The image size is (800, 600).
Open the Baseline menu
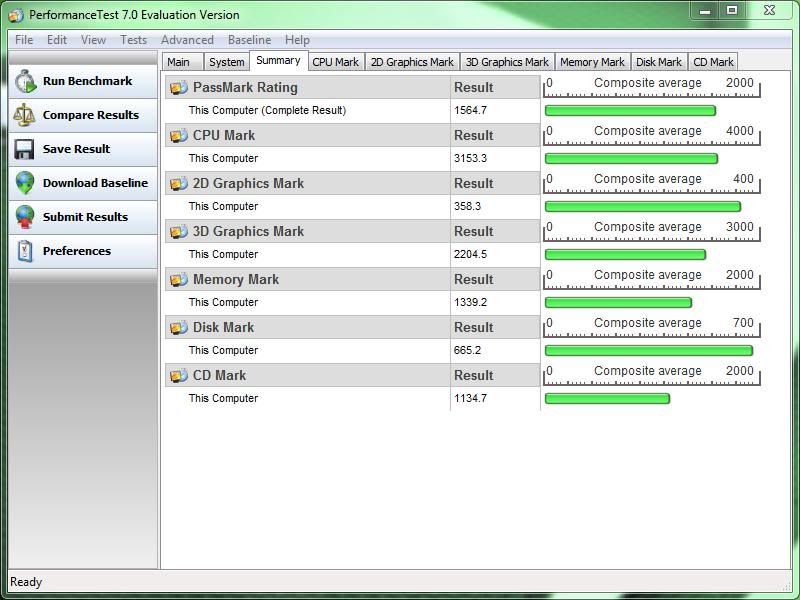point(249,40)
